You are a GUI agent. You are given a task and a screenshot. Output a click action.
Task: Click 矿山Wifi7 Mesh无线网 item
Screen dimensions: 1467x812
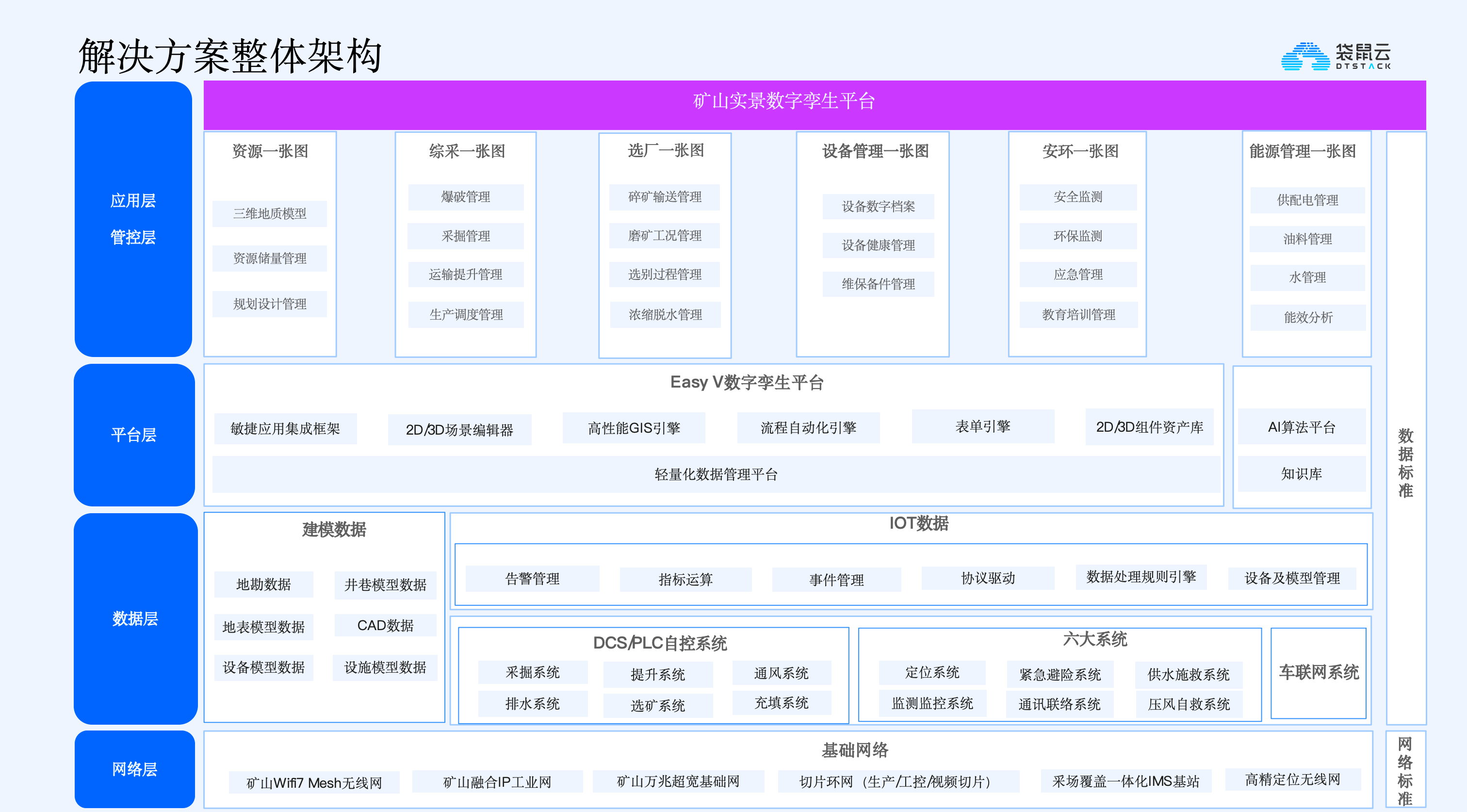click(x=314, y=783)
